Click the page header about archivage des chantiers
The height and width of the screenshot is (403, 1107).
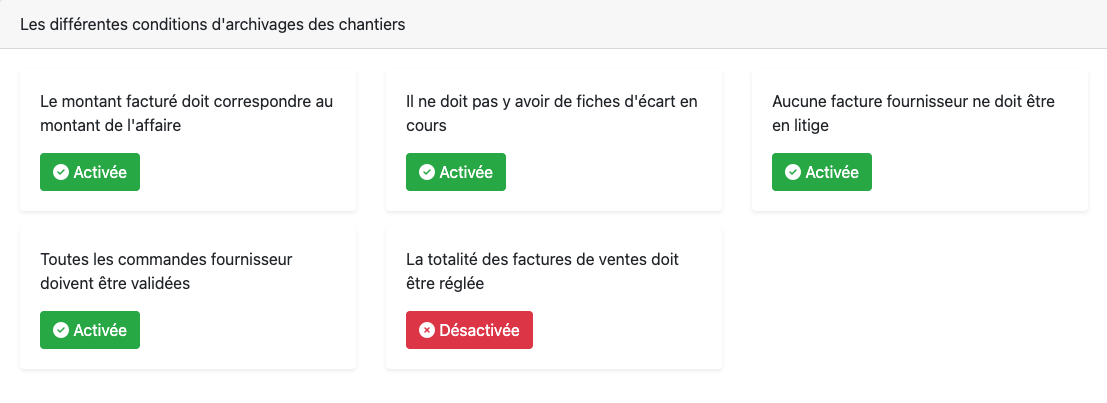[212, 25]
